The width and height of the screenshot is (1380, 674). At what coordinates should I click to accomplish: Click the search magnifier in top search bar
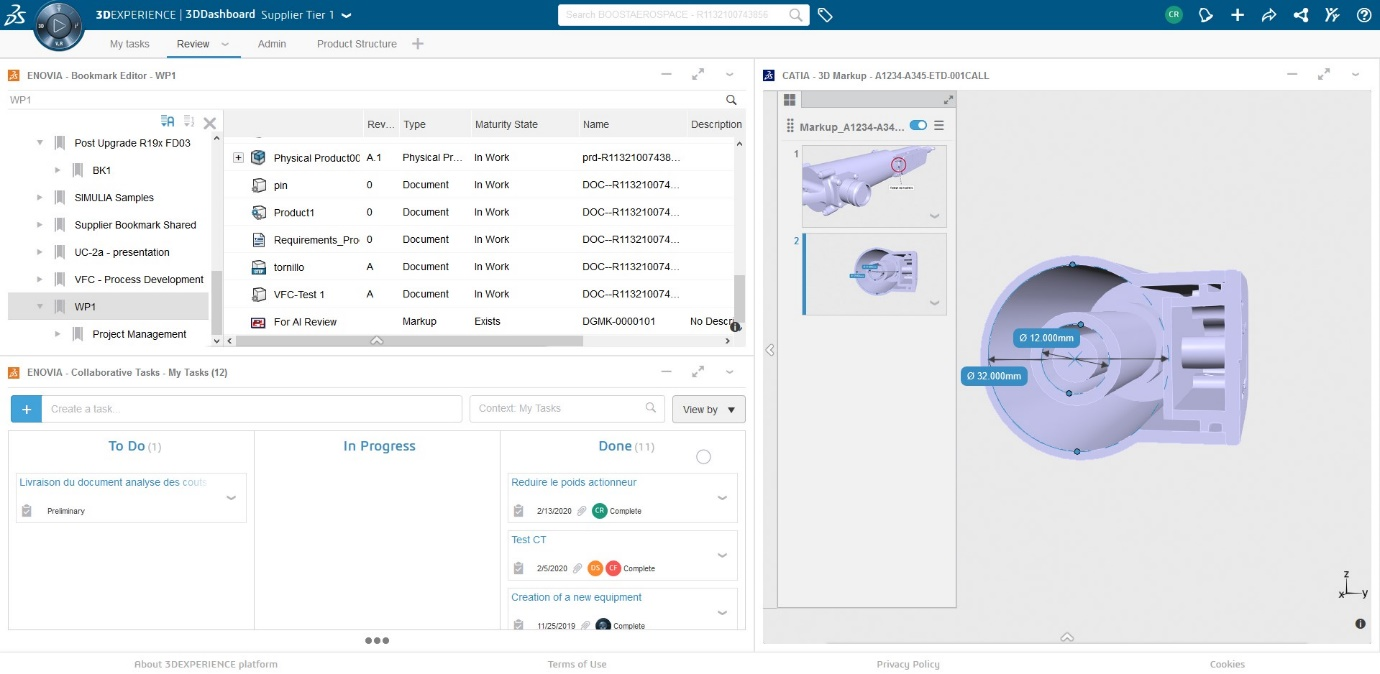coord(796,15)
